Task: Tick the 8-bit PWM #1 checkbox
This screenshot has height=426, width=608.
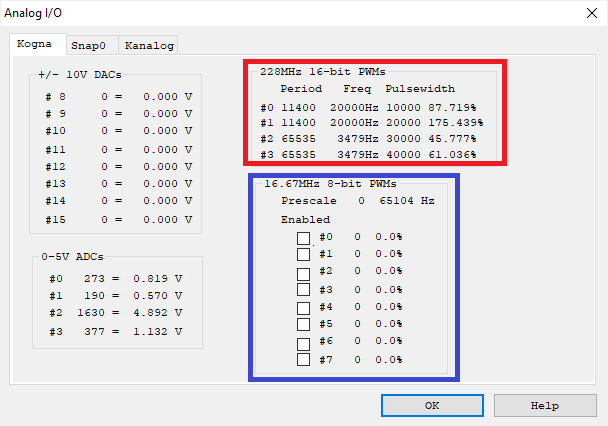Action: pos(304,255)
